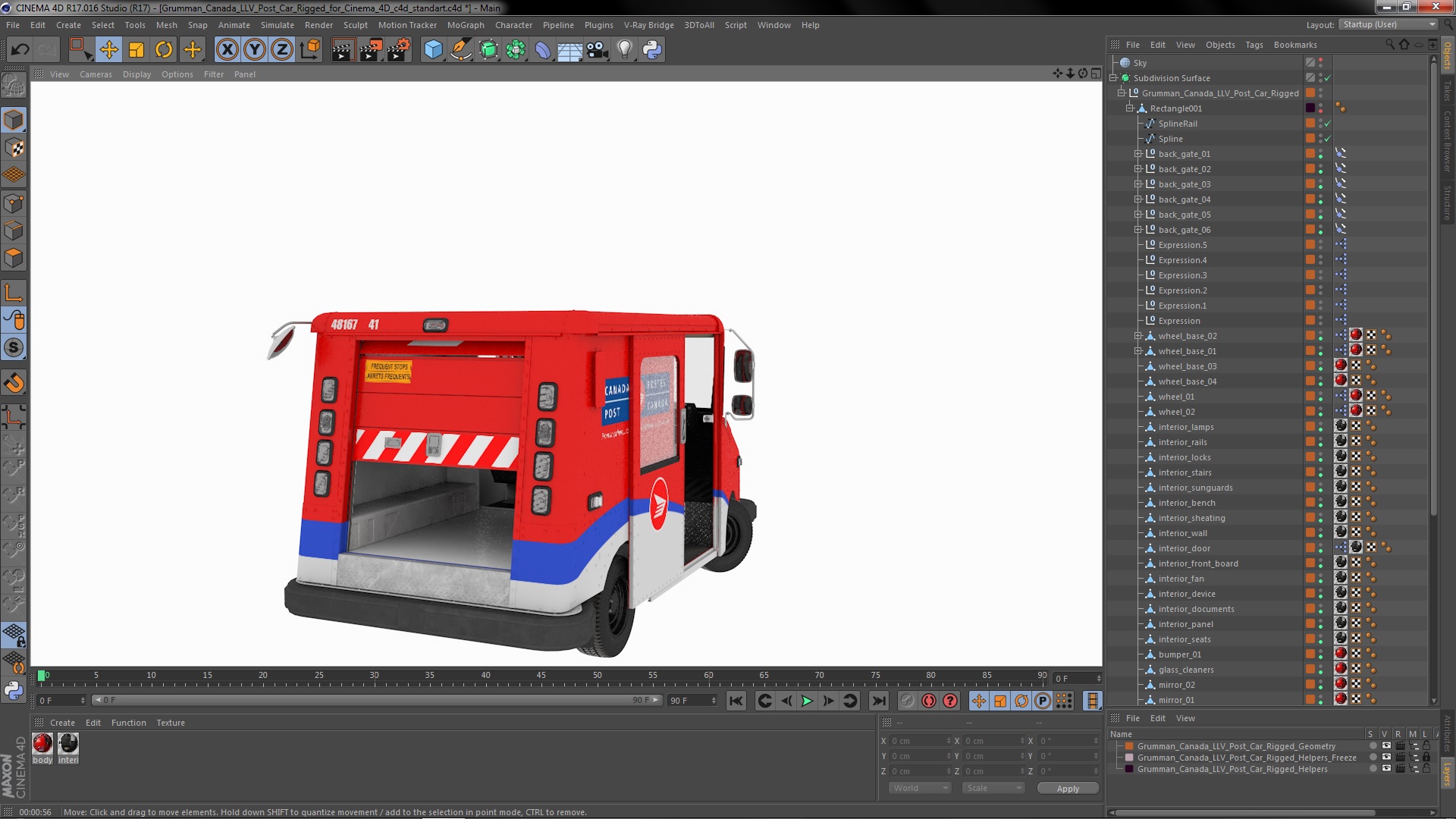
Task: Toggle Parameter keyframe P button
Action: pyautogui.click(x=1043, y=701)
